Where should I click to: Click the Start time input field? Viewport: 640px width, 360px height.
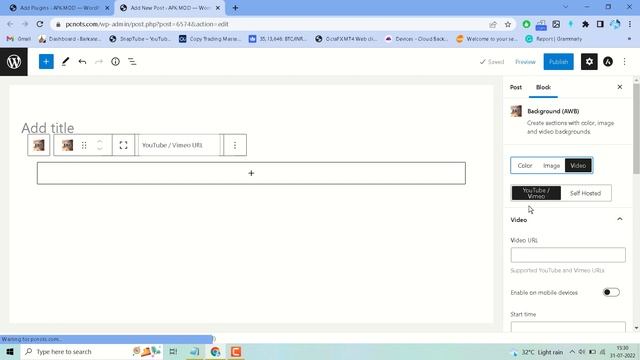(568, 327)
